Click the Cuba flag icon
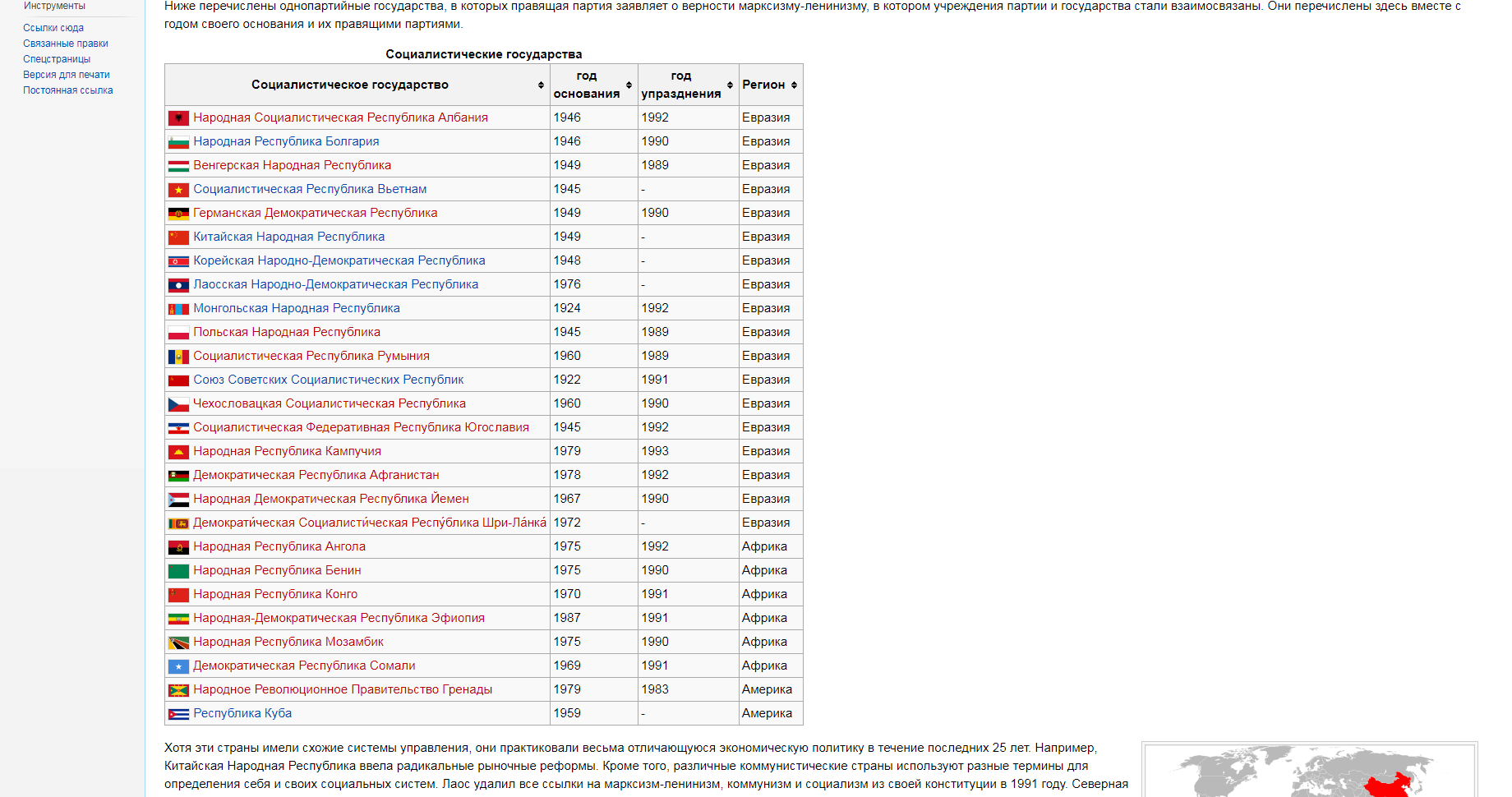The width and height of the screenshot is (1512, 797). 178,714
